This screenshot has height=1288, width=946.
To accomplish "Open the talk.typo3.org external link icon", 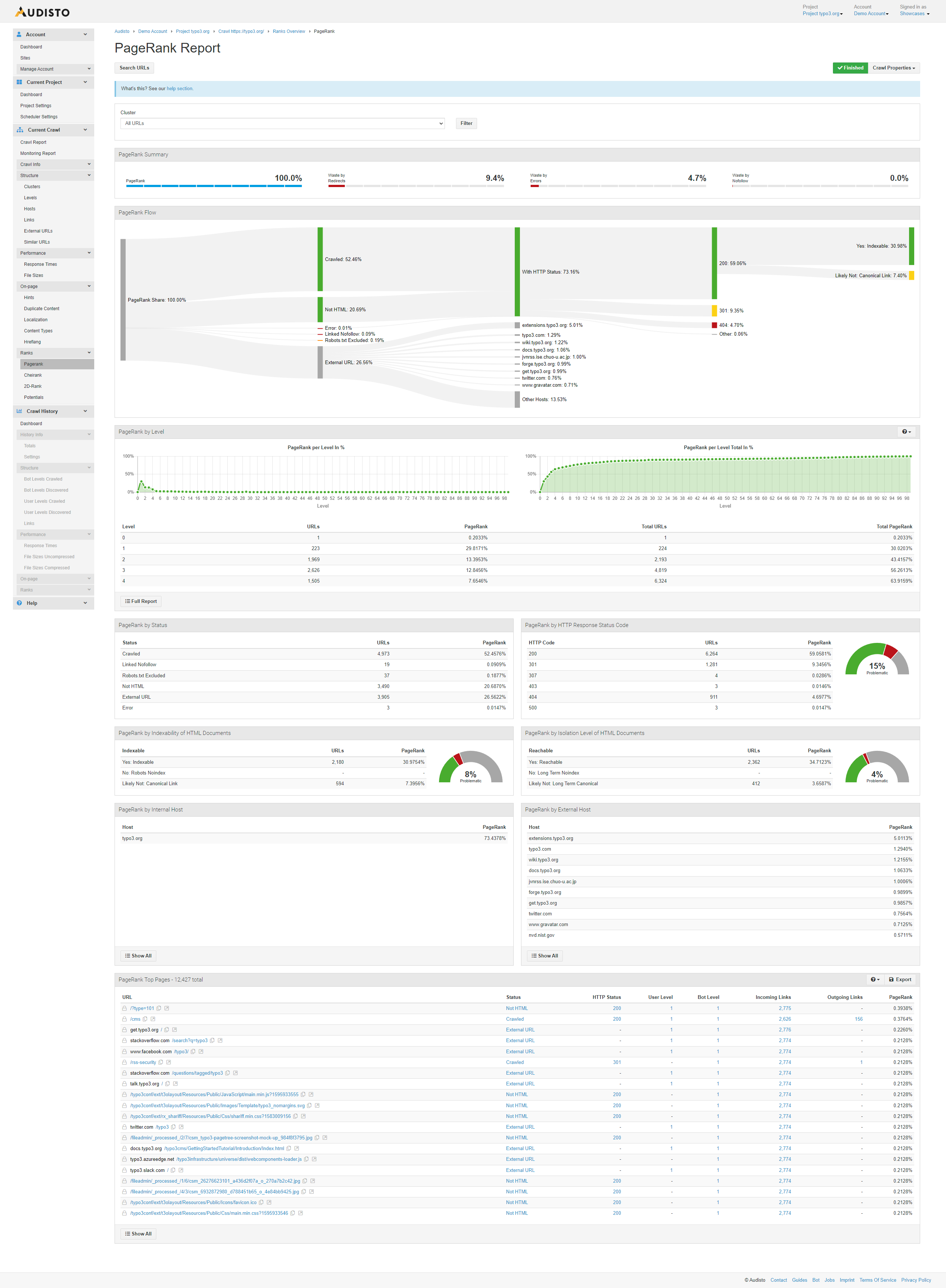I will [x=175, y=1084].
